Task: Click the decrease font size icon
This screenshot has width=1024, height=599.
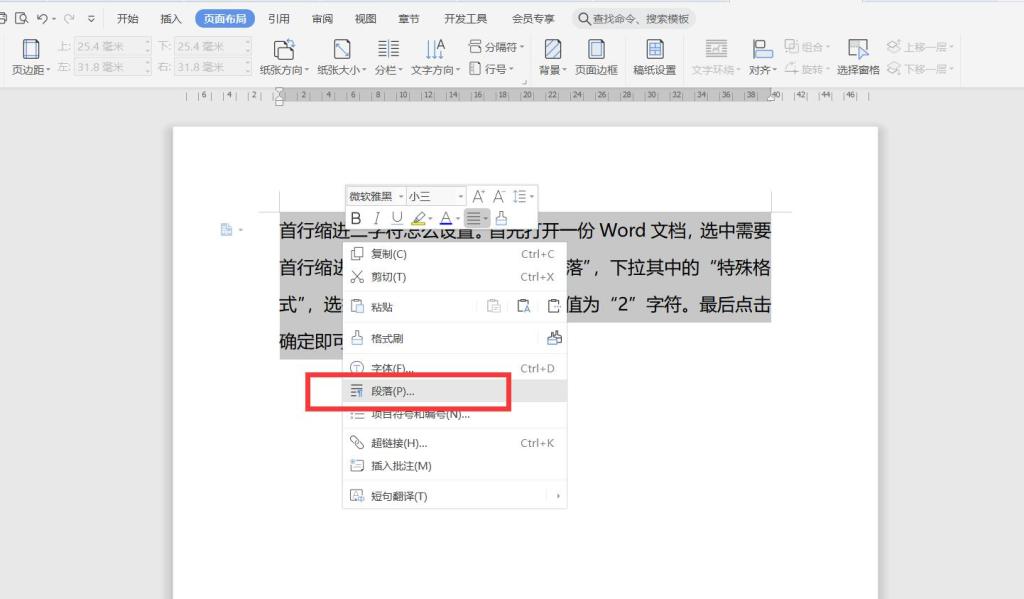Action: (499, 197)
